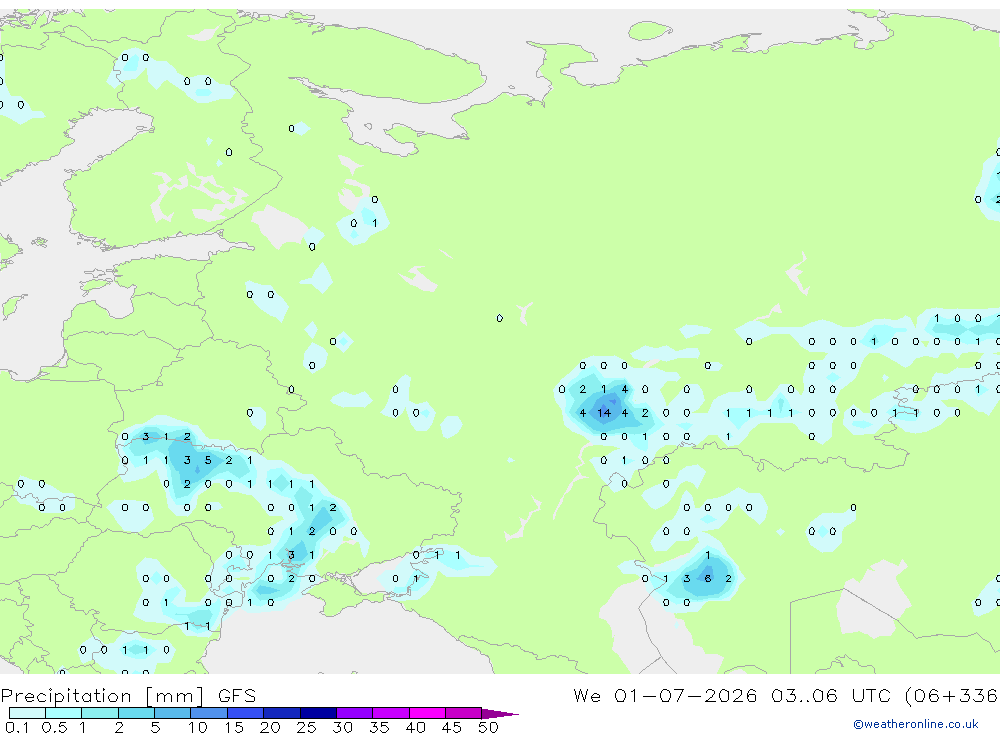1000x733 pixels.
Task: Click the '(06+336' forecast offset text
Action: point(950,696)
